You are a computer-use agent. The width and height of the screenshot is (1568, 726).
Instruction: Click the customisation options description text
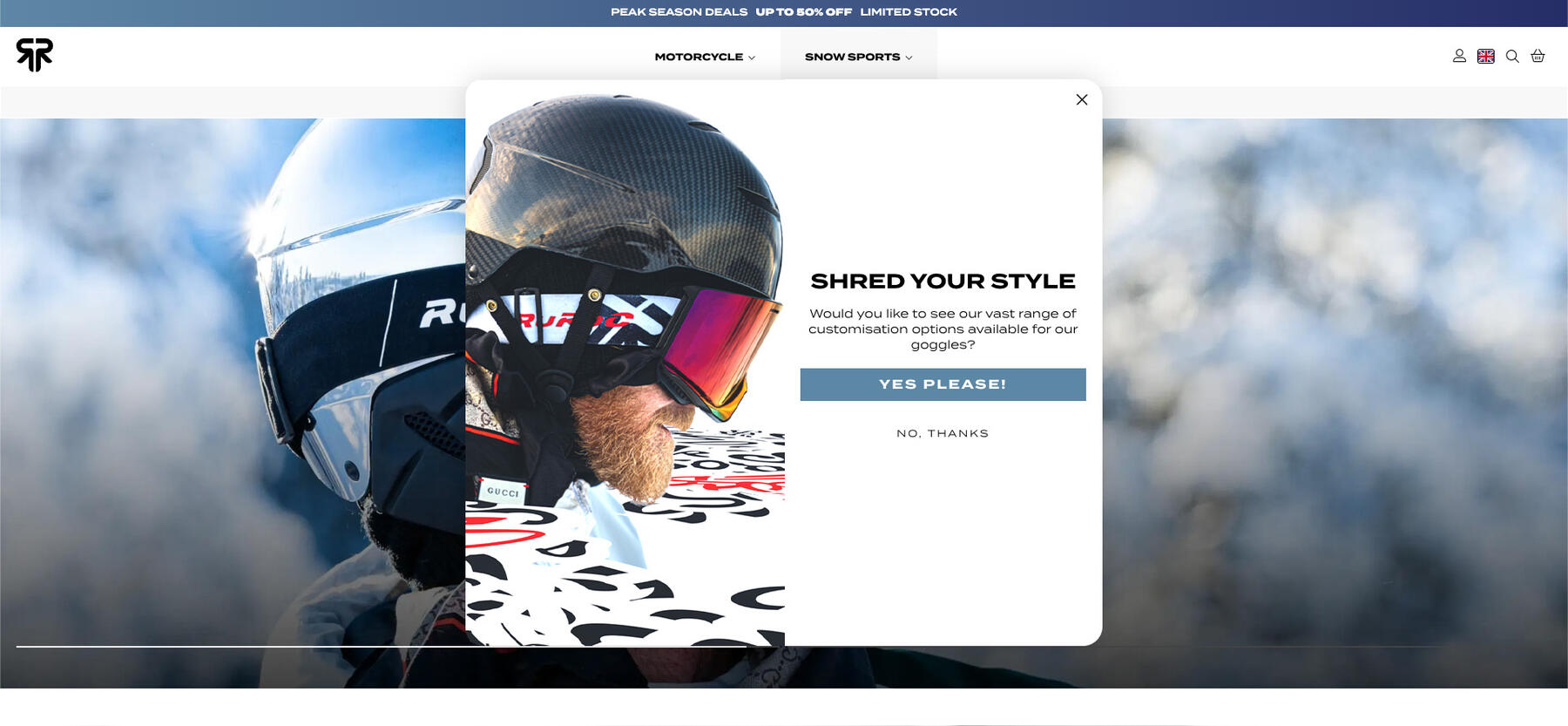(943, 329)
